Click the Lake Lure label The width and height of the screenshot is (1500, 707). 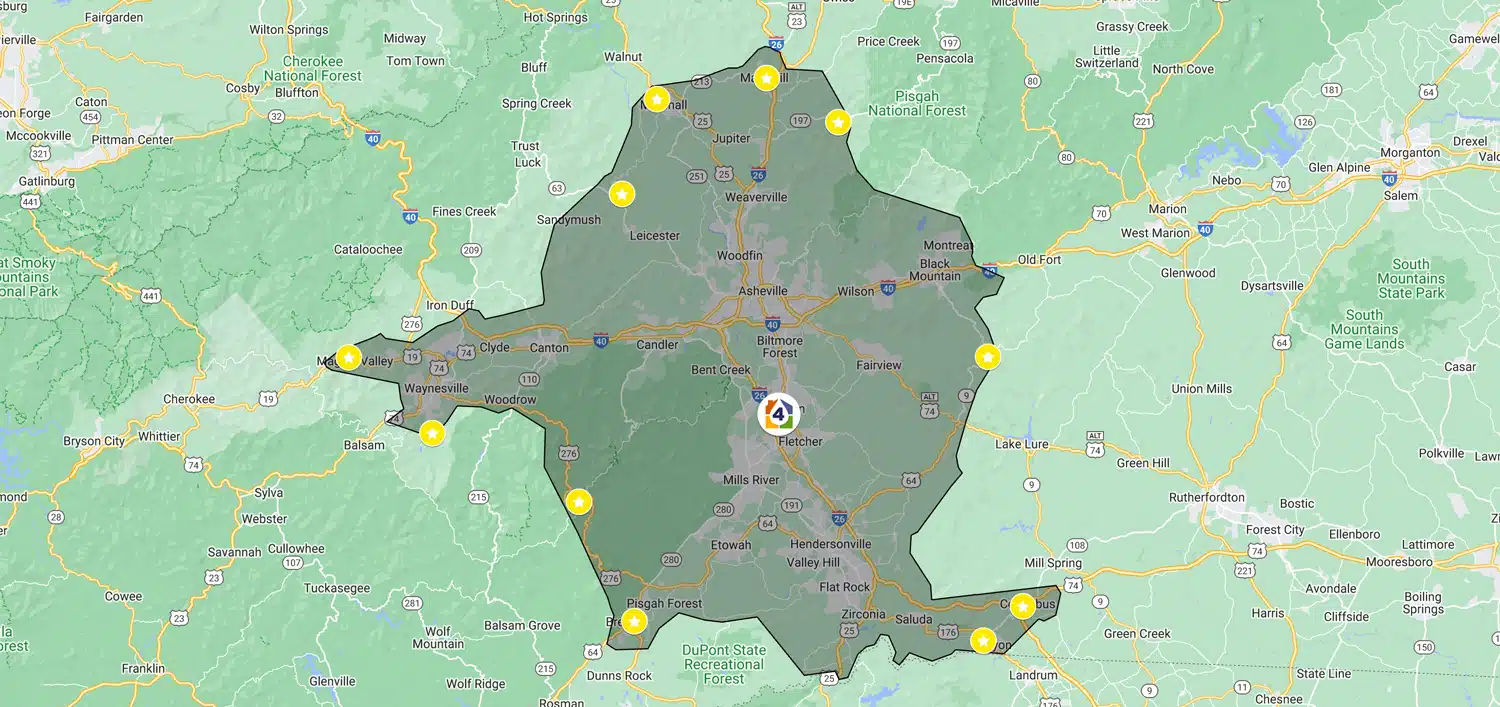click(x=1022, y=444)
